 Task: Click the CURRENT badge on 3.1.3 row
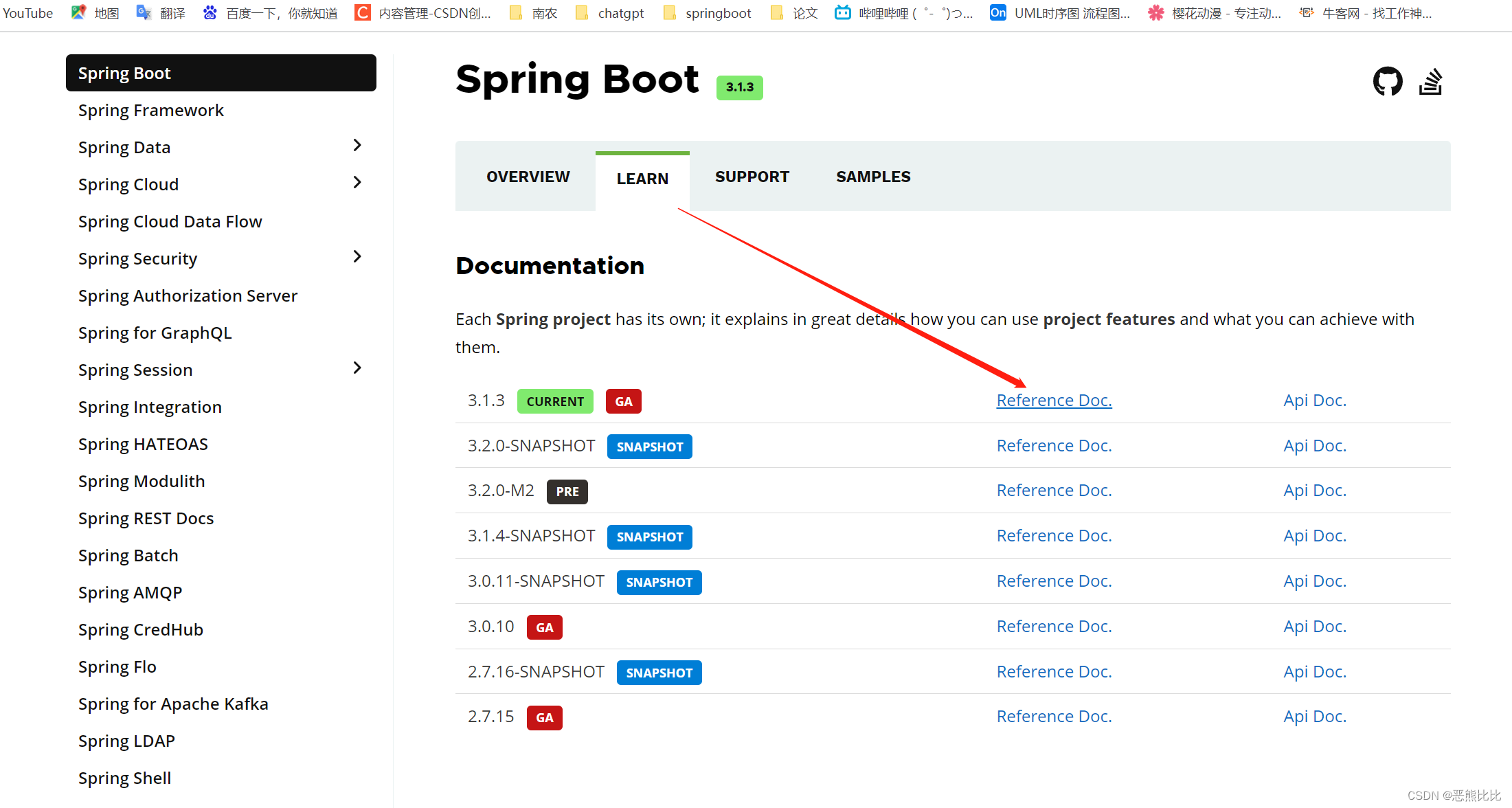(x=555, y=401)
